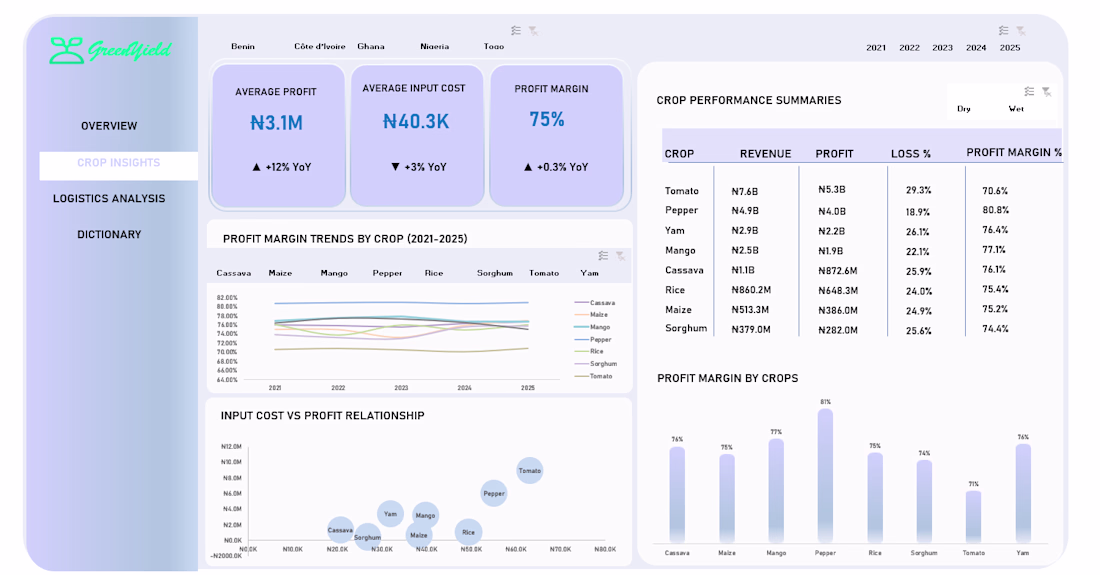Screen dimensions: 1100x575
Task: Click Cassava profit ₦872.6M cell
Action: pyautogui.click(x=838, y=271)
